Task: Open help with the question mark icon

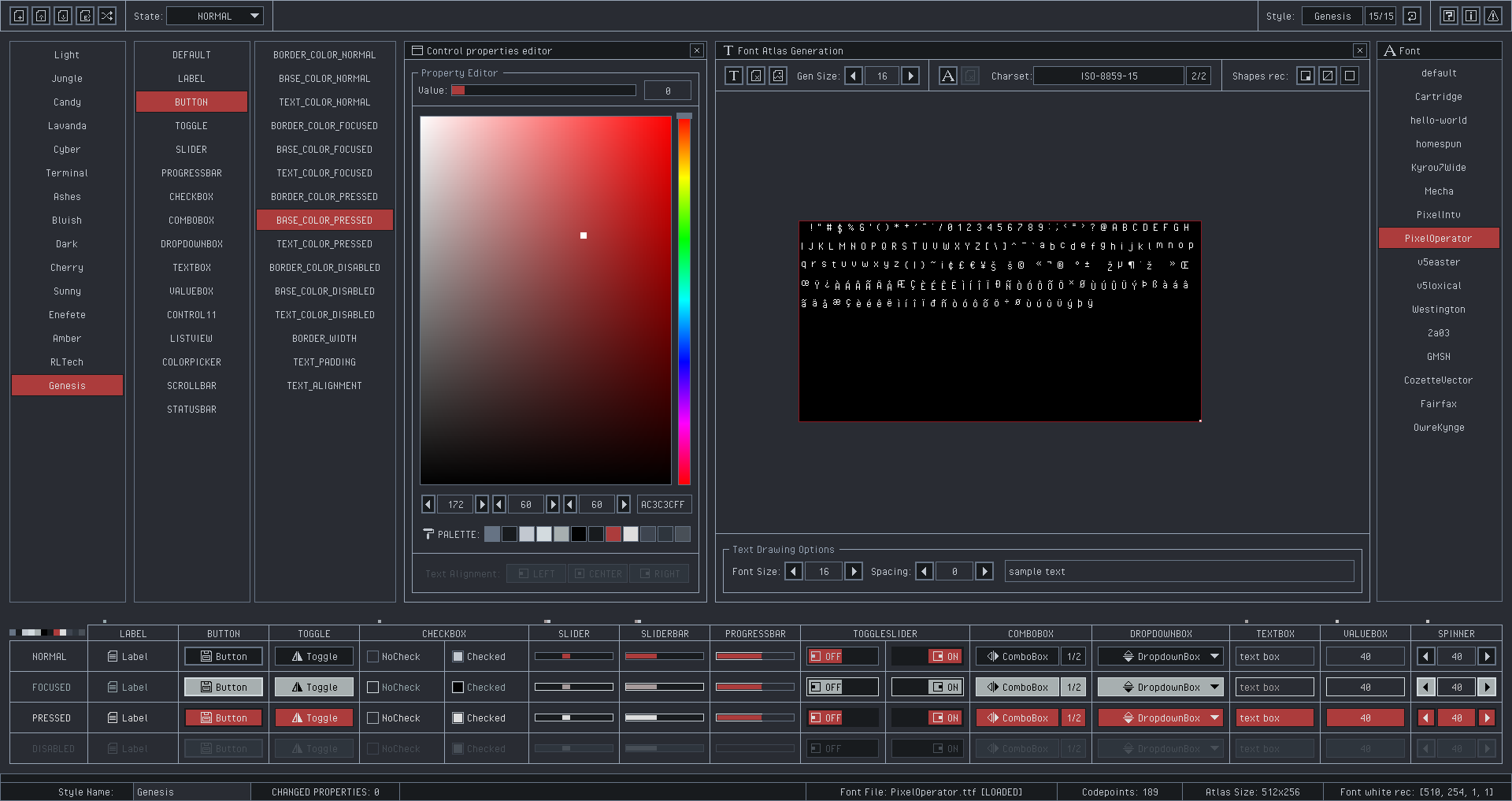Action: pyautogui.click(x=1448, y=16)
